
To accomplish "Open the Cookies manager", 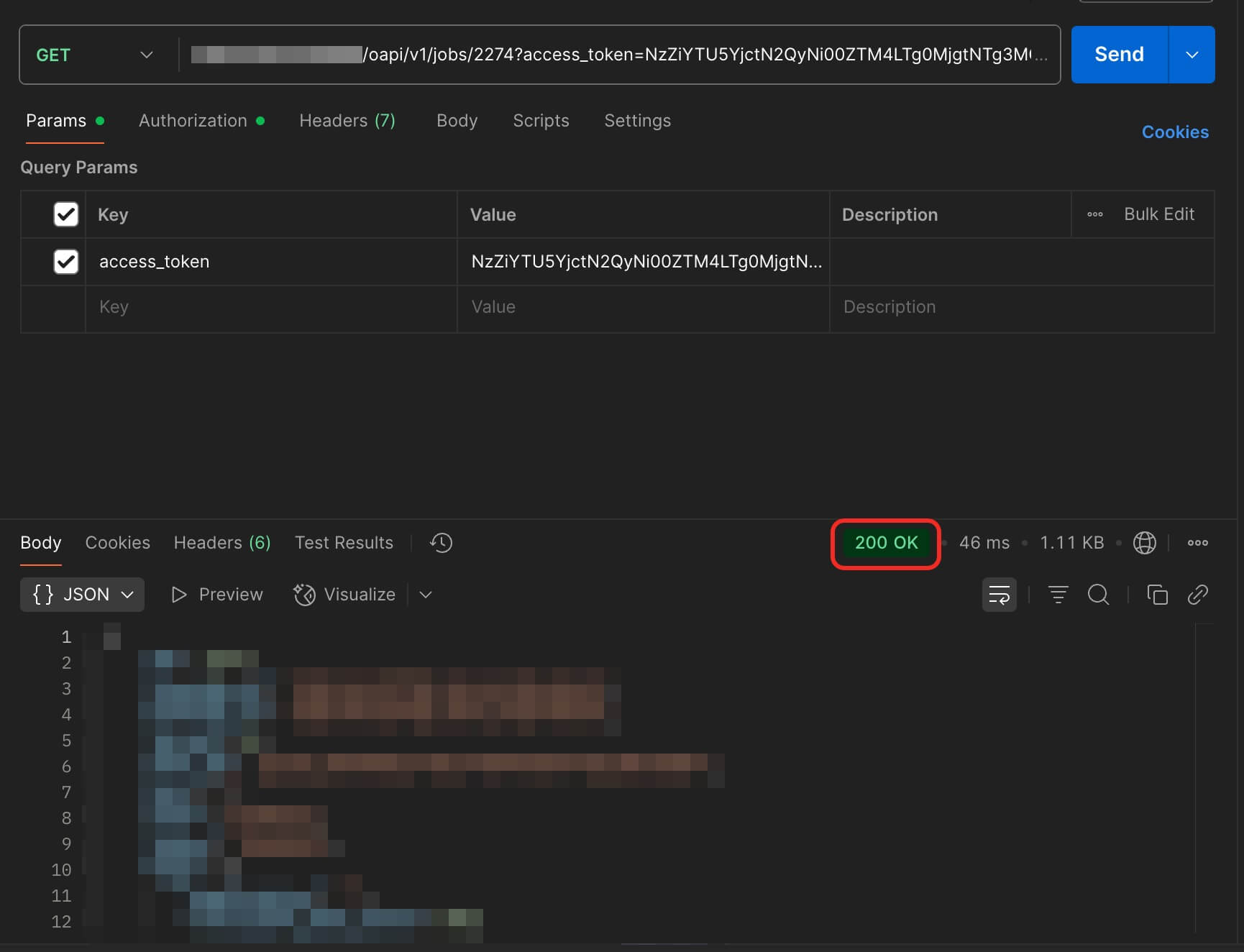I will pos(1175,132).
